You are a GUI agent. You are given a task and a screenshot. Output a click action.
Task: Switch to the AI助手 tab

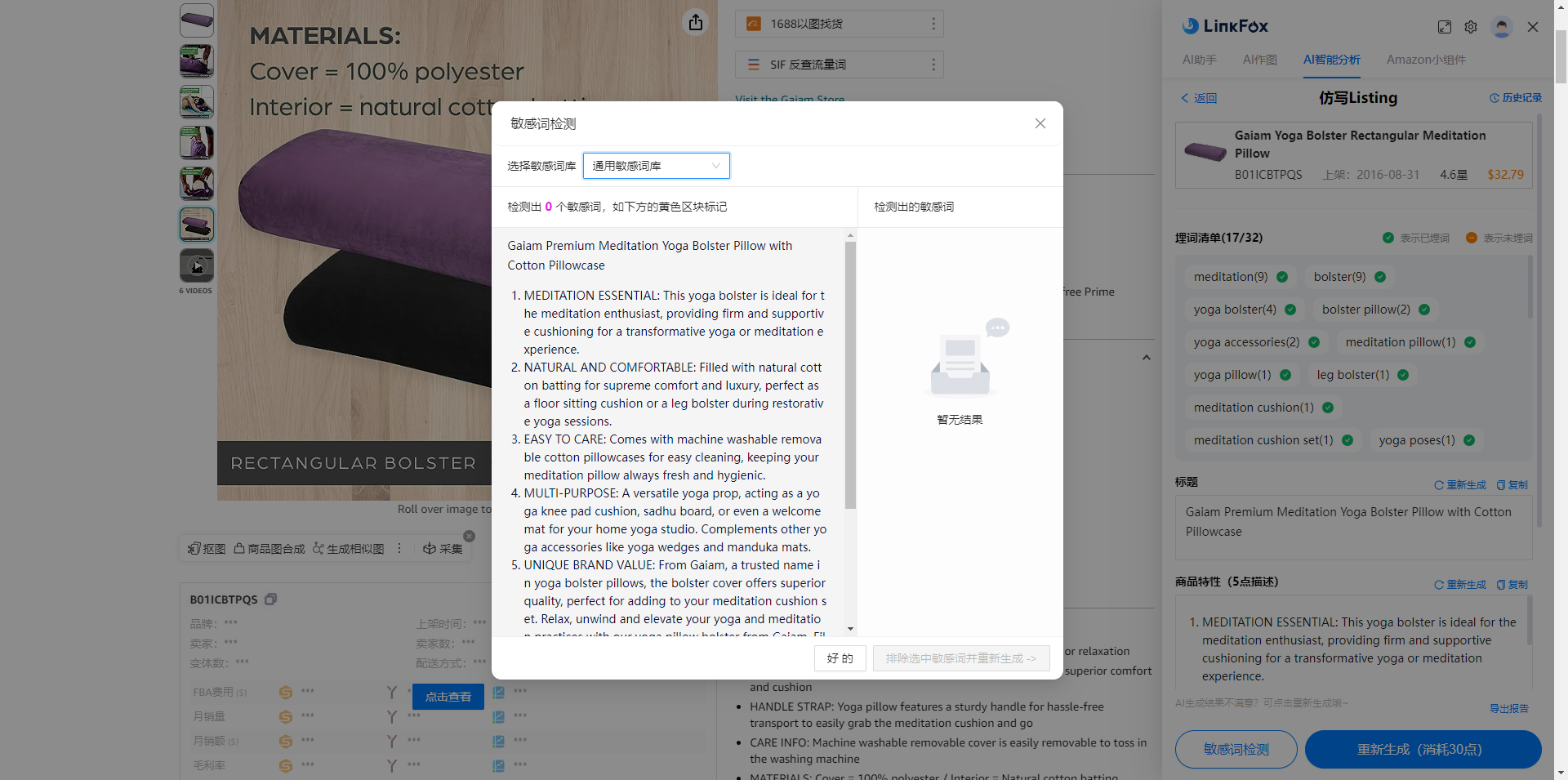[x=1200, y=60]
